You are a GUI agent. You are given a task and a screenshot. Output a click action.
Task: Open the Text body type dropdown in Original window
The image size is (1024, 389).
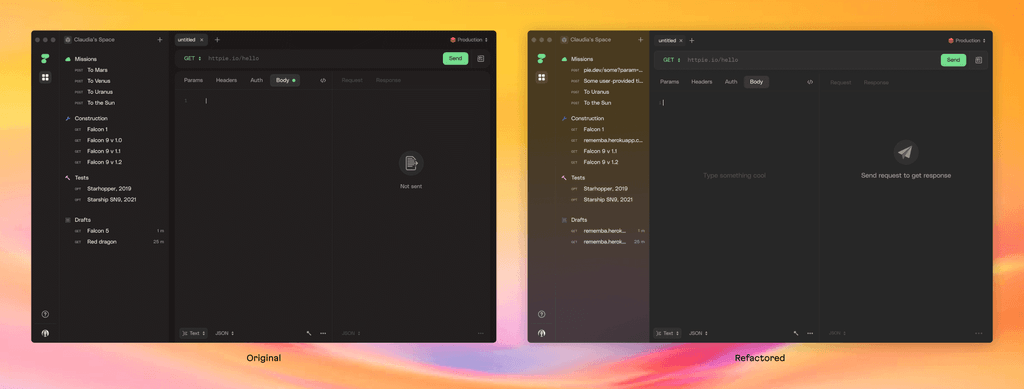pos(193,333)
